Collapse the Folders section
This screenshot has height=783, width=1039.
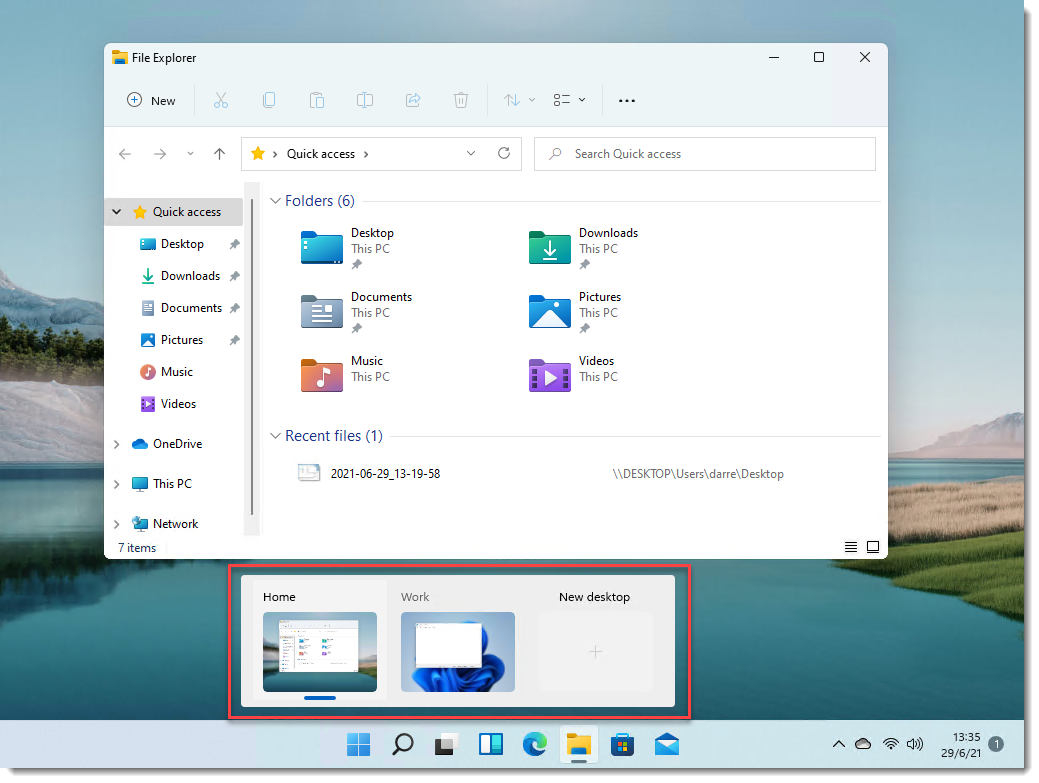click(276, 201)
